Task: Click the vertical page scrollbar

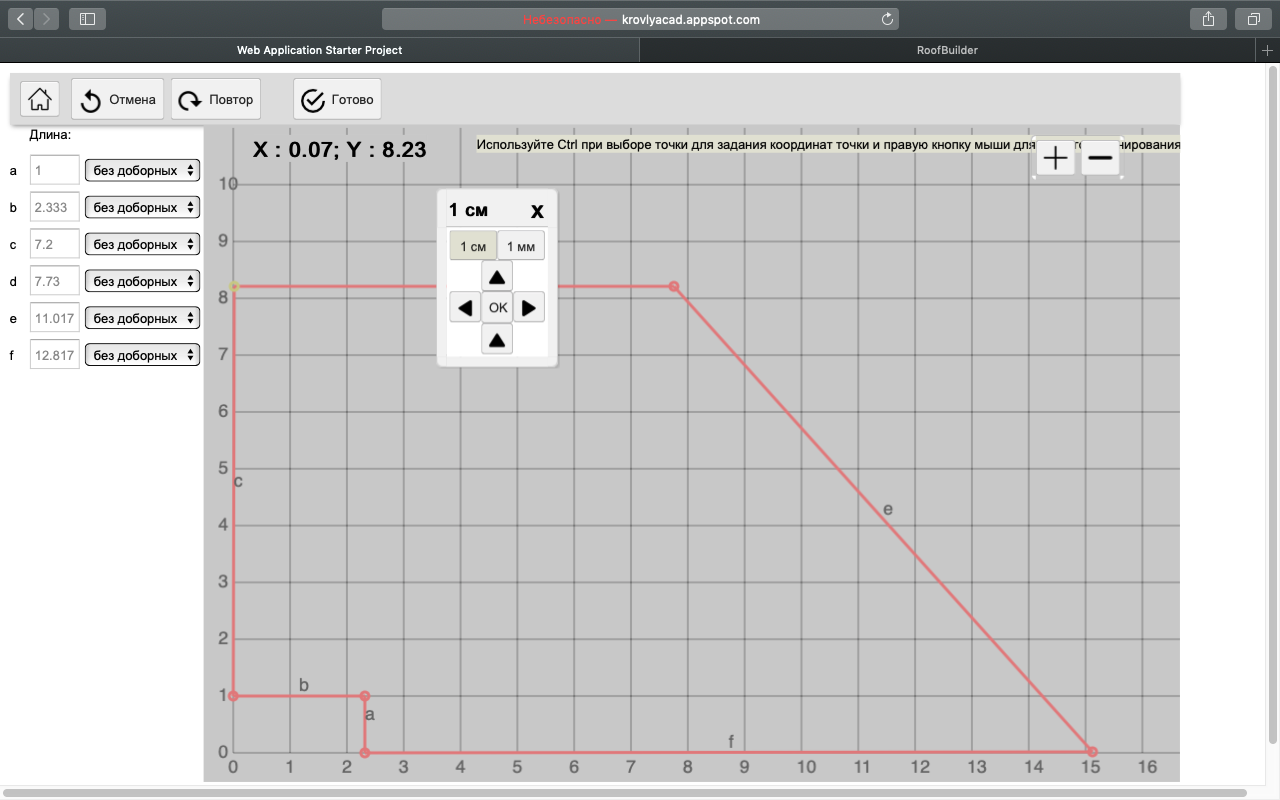Action: [1273, 405]
